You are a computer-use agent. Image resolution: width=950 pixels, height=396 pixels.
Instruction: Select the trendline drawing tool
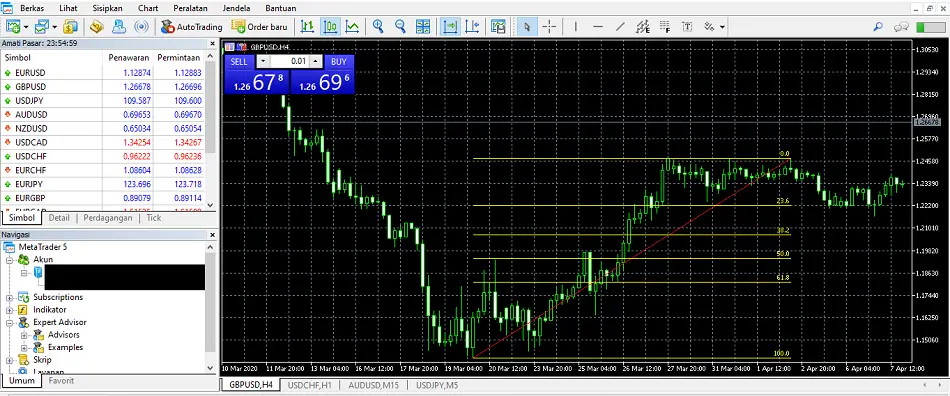pos(620,27)
